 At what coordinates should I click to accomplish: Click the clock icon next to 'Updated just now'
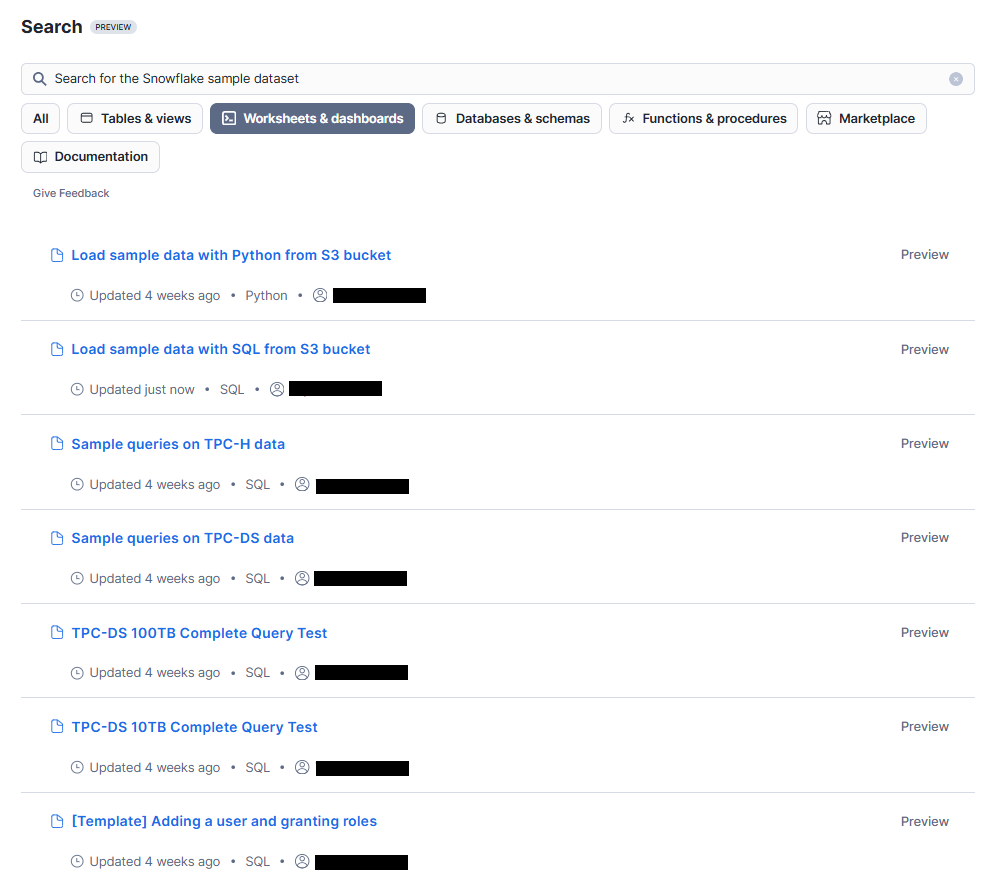77,389
